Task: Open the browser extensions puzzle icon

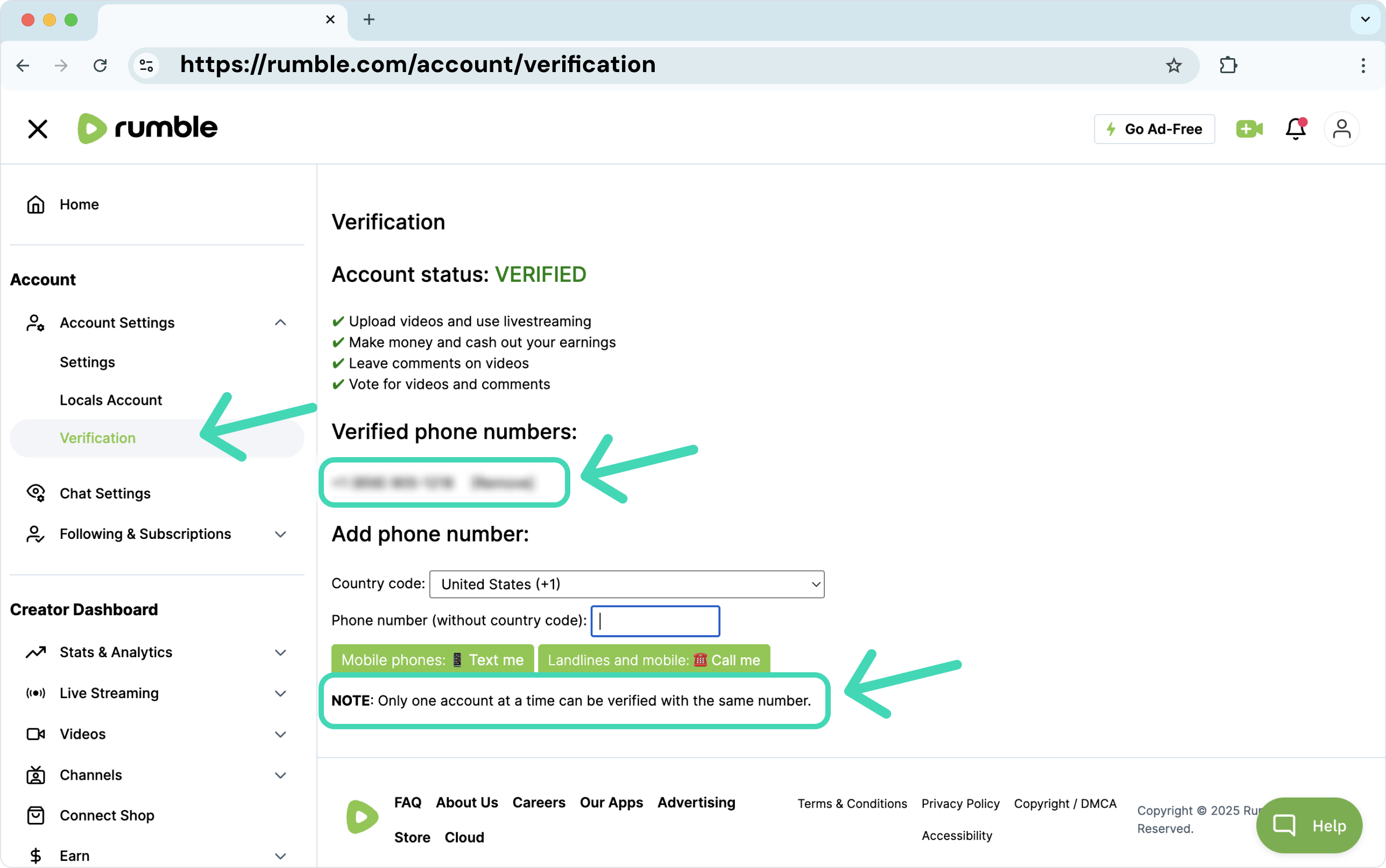Action: pos(1228,66)
